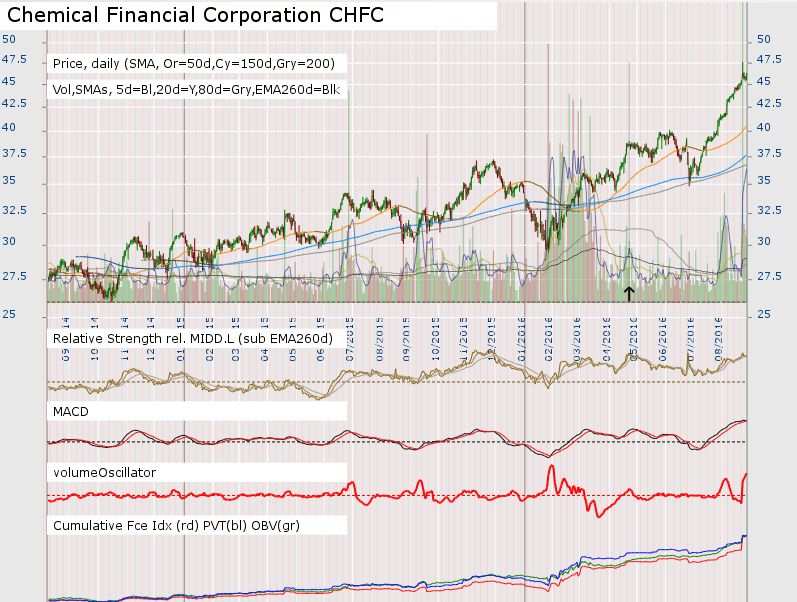Image resolution: width=797 pixels, height=602 pixels.
Task: Click the 08/2015 date label
Action: coord(380,339)
